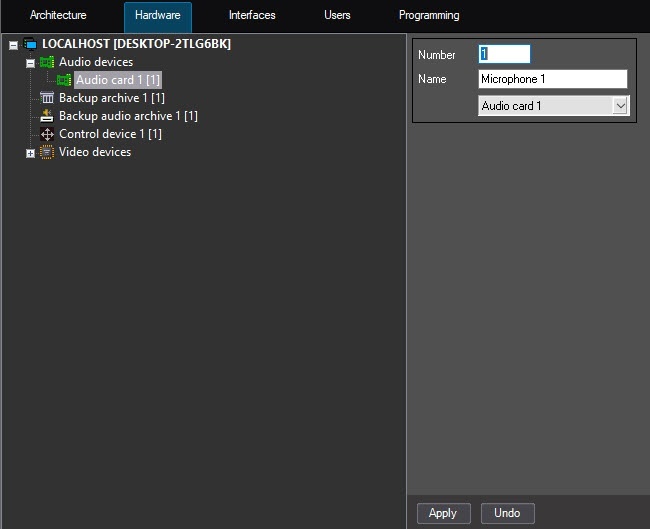Screen dimensions: 650x529
Task: Select the Audio devices tree item
Action: click(96, 62)
